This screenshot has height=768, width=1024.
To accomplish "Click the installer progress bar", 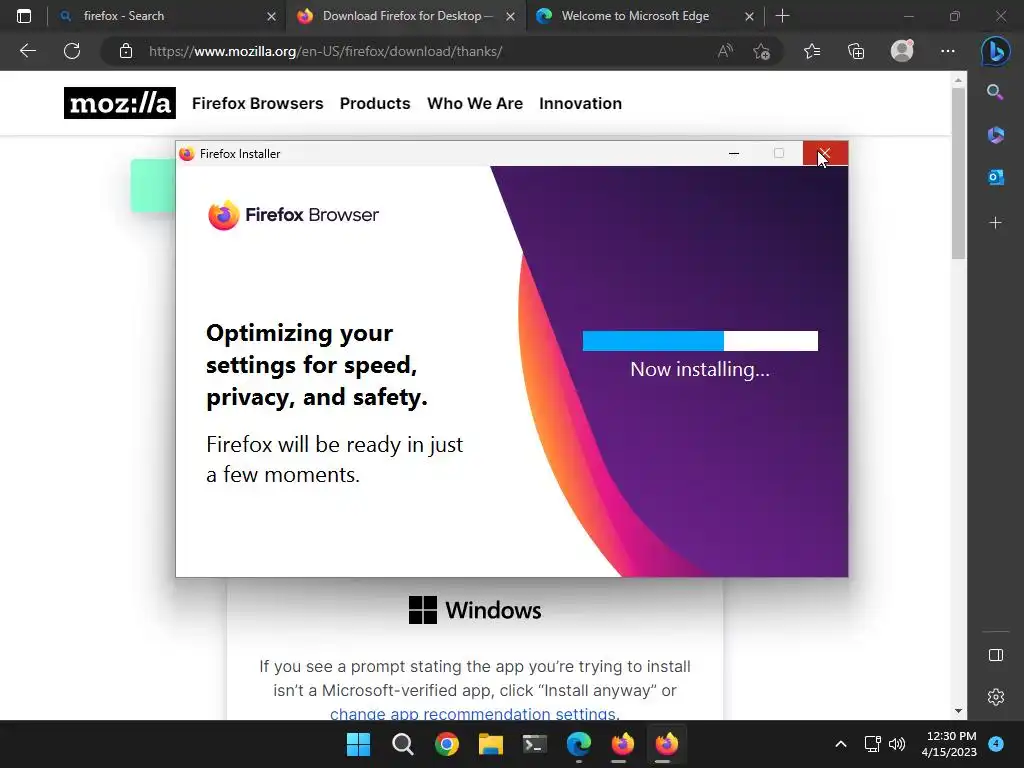I will coord(700,341).
